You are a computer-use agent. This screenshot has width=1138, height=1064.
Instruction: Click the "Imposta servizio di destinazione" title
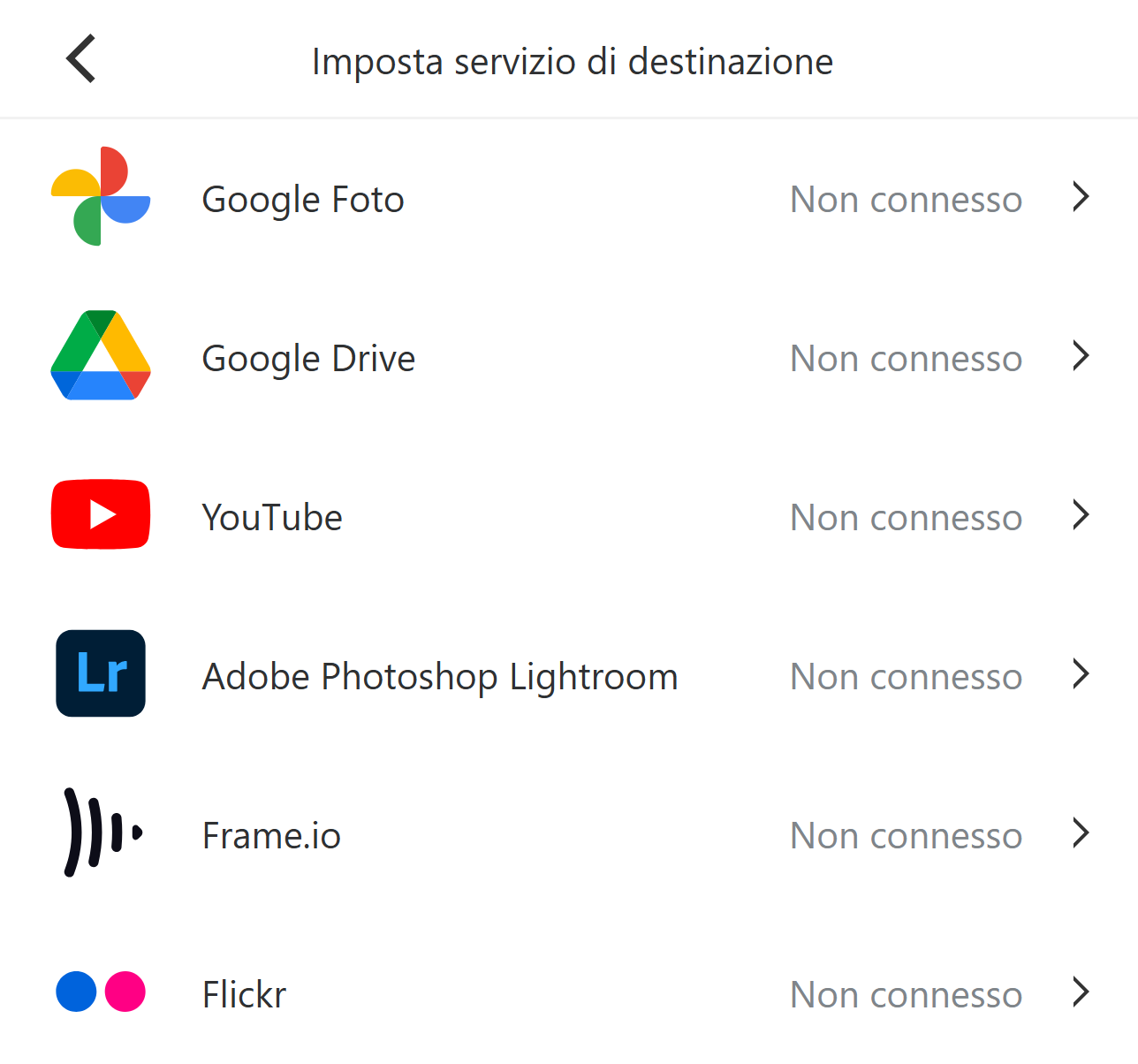point(573,62)
